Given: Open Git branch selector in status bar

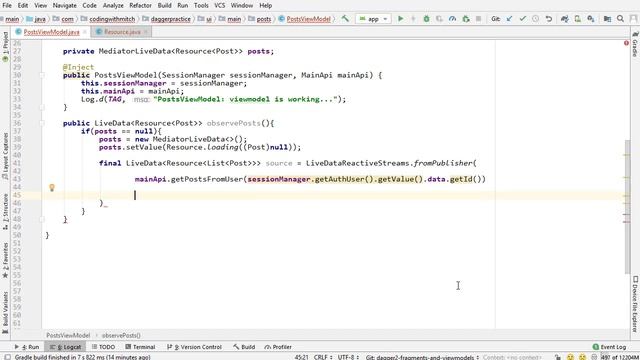Looking at the screenshot, I should point(422,357).
